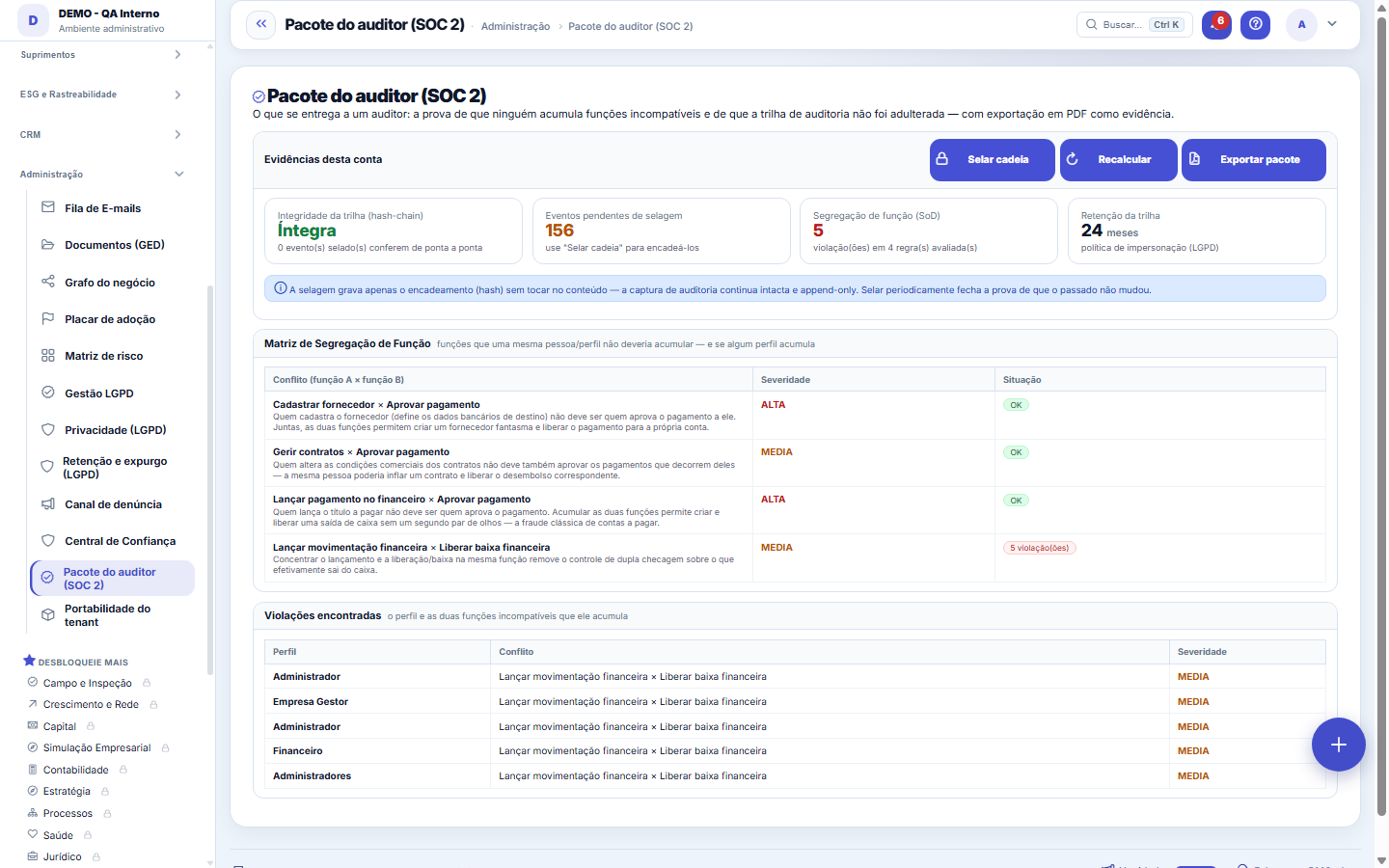Click the Grafo do negócio share icon
This screenshot has width=1389, height=868.
click(47, 282)
